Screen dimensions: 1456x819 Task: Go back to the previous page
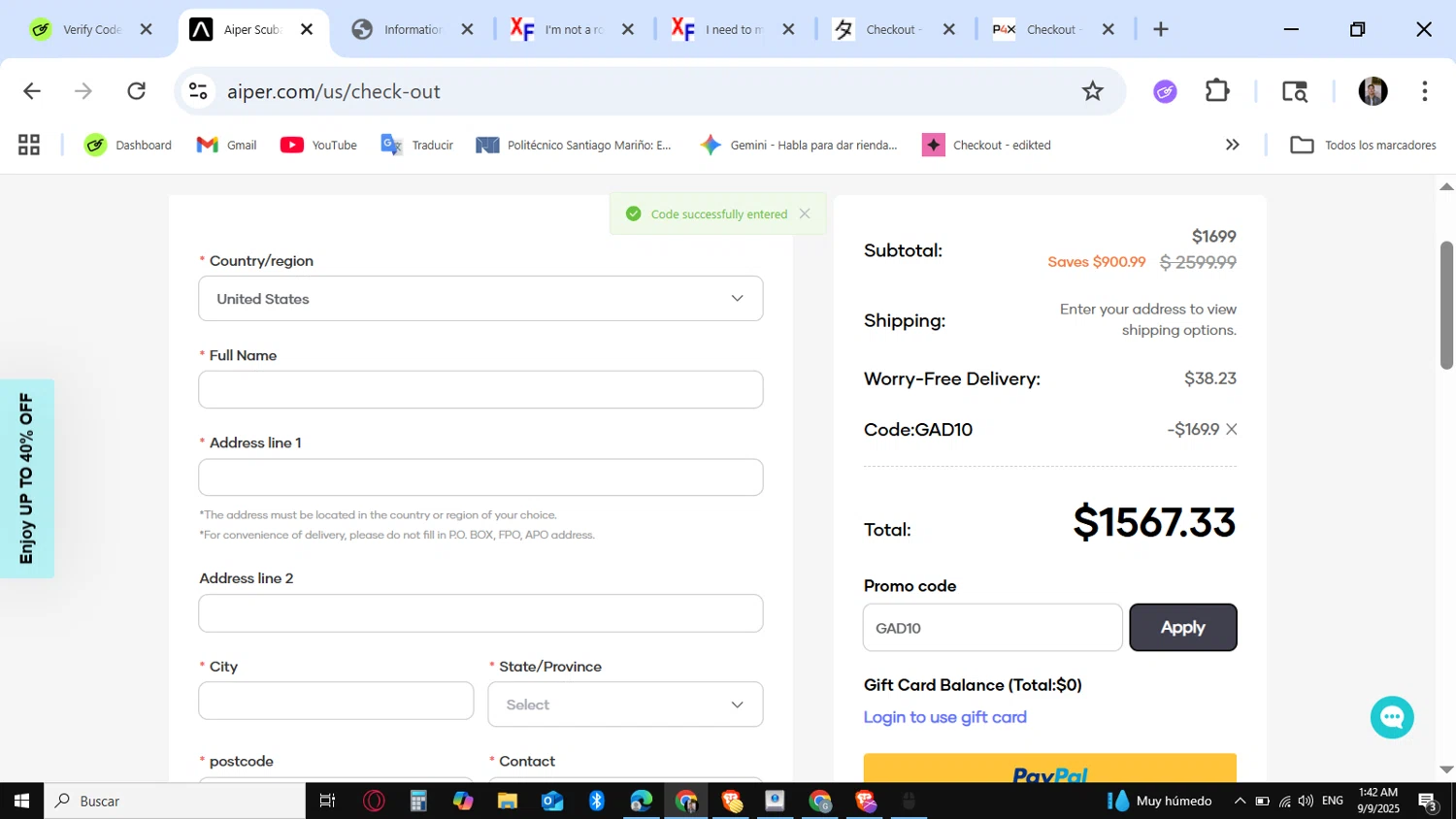pos(32,91)
